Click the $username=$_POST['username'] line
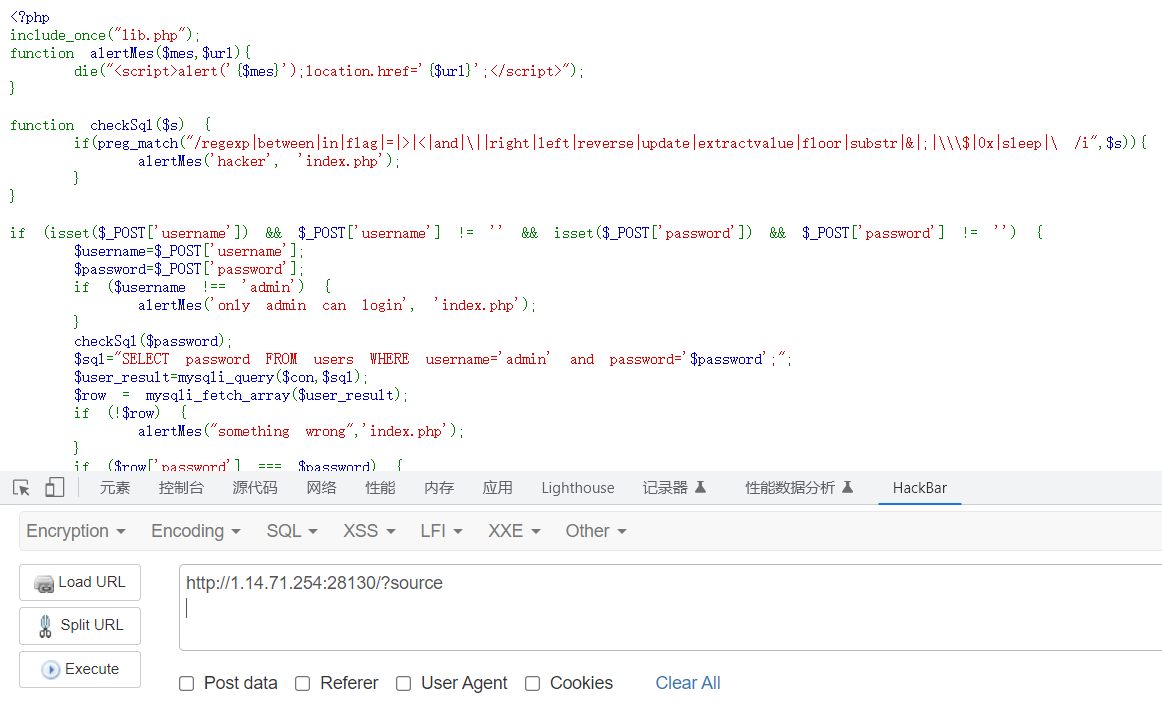This screenshot has width=1162, height=727. 189,251
